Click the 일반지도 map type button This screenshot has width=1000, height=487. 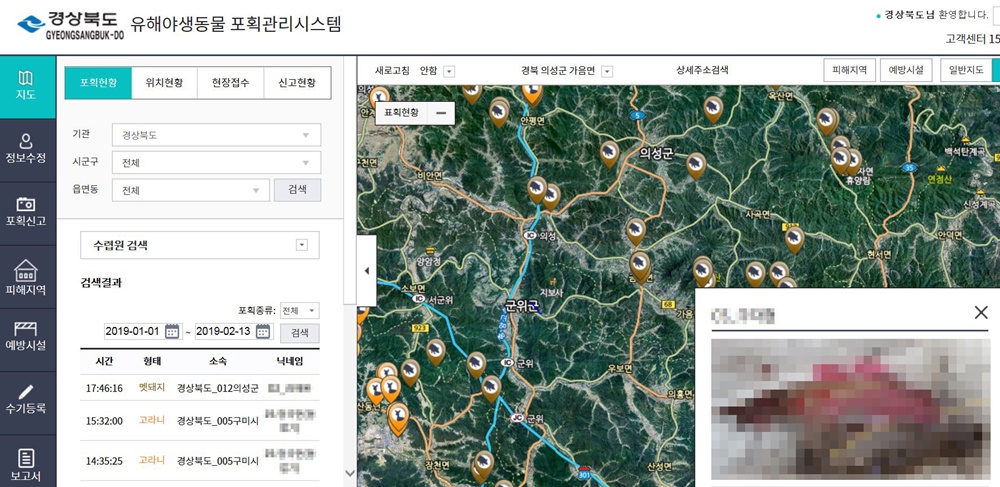point(966,70)
